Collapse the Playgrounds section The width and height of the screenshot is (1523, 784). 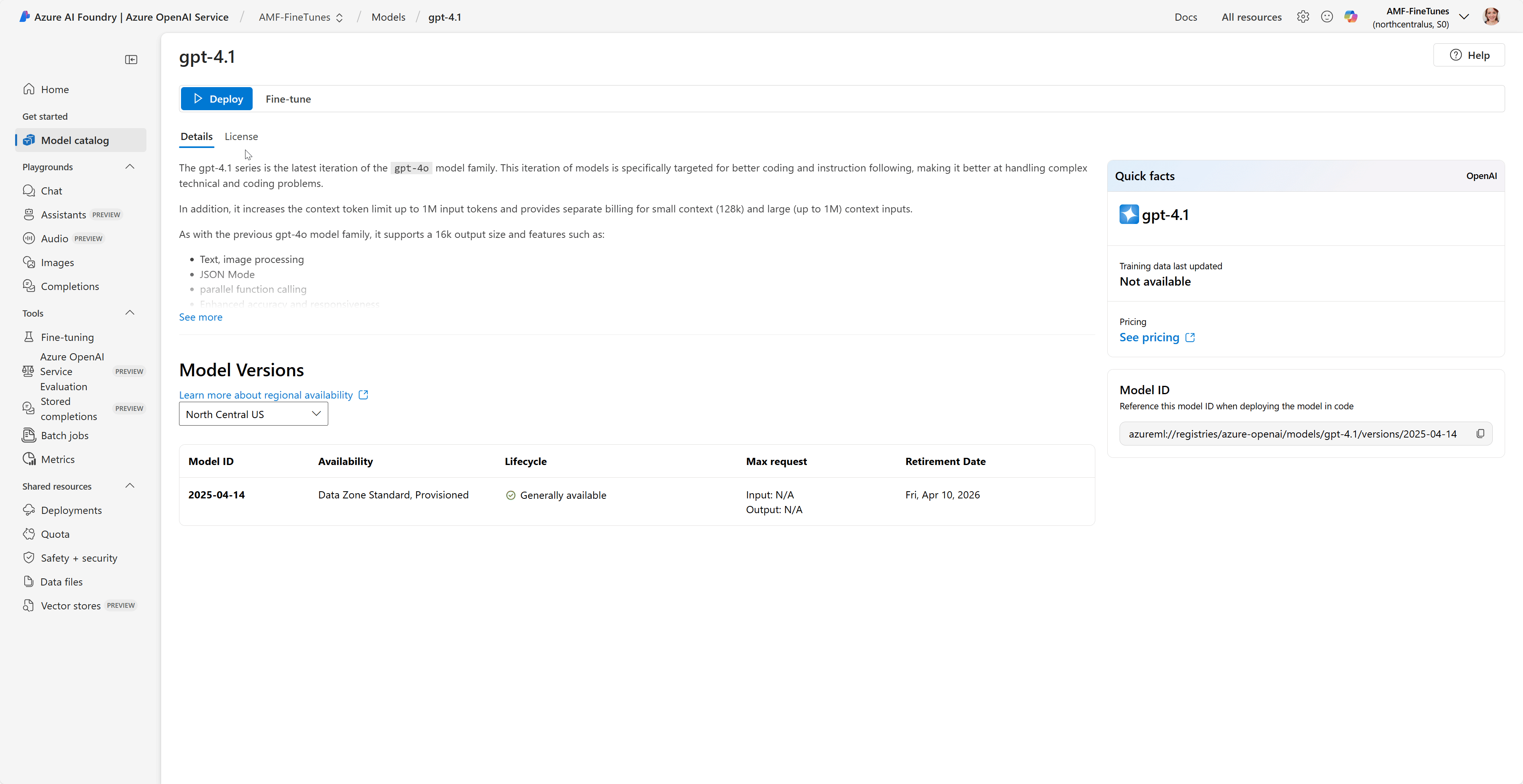(130, 167)
